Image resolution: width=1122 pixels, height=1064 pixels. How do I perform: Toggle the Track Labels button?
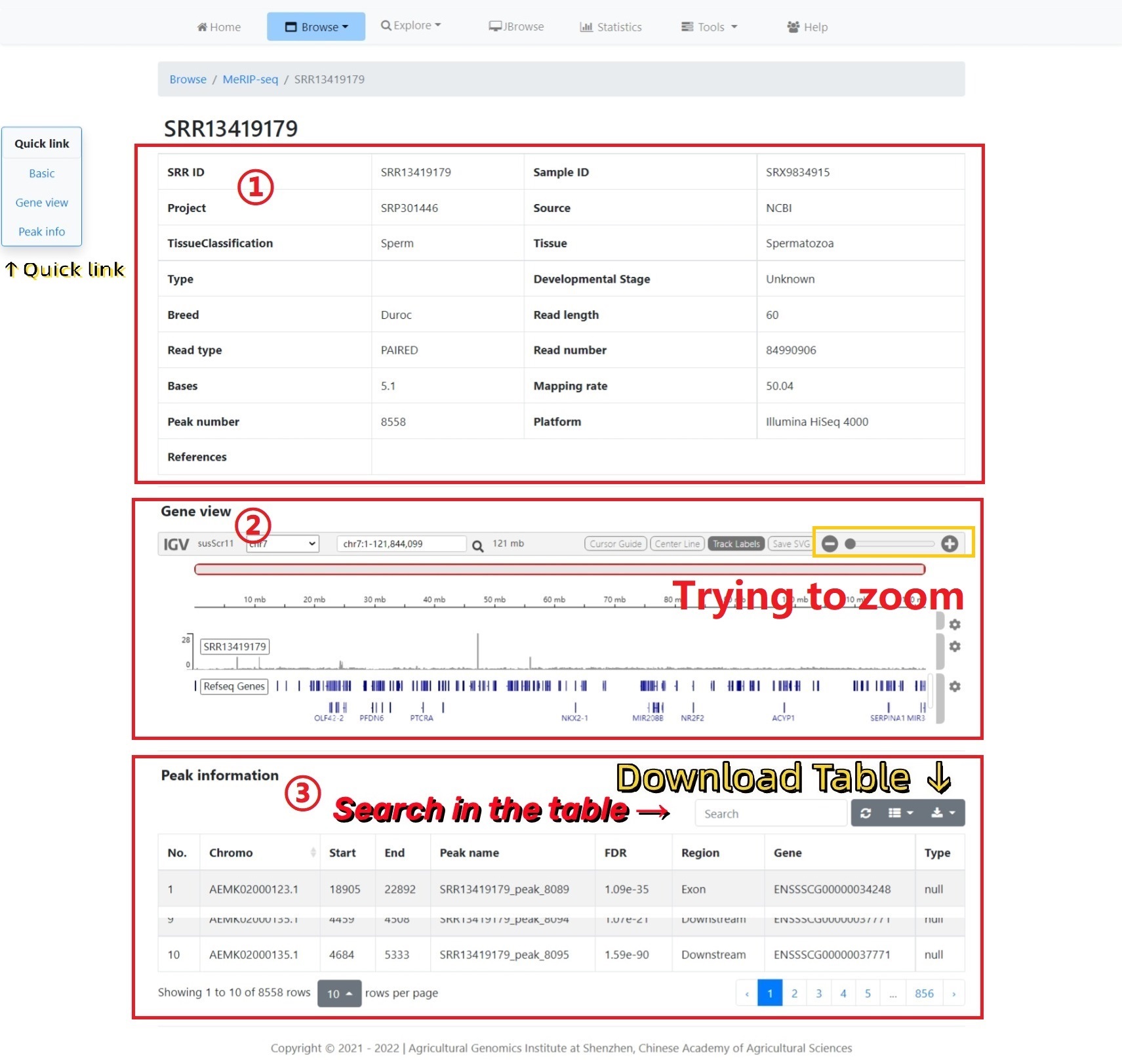tap(736, 544)
